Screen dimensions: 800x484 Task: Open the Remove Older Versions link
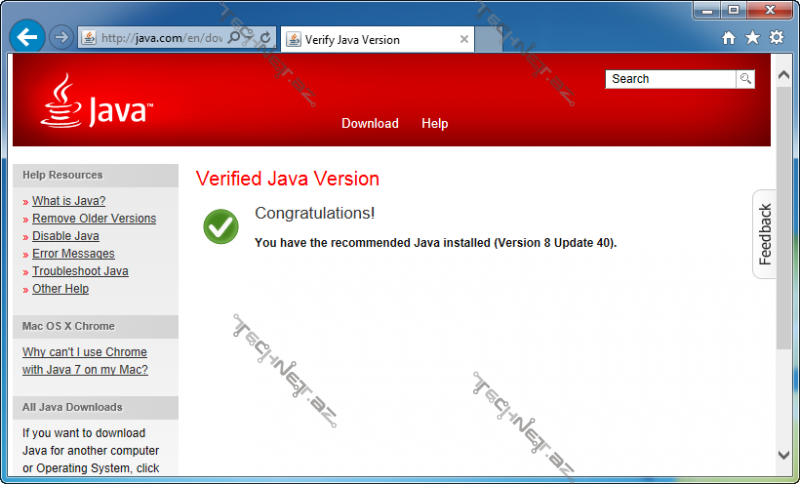(94, 218)
